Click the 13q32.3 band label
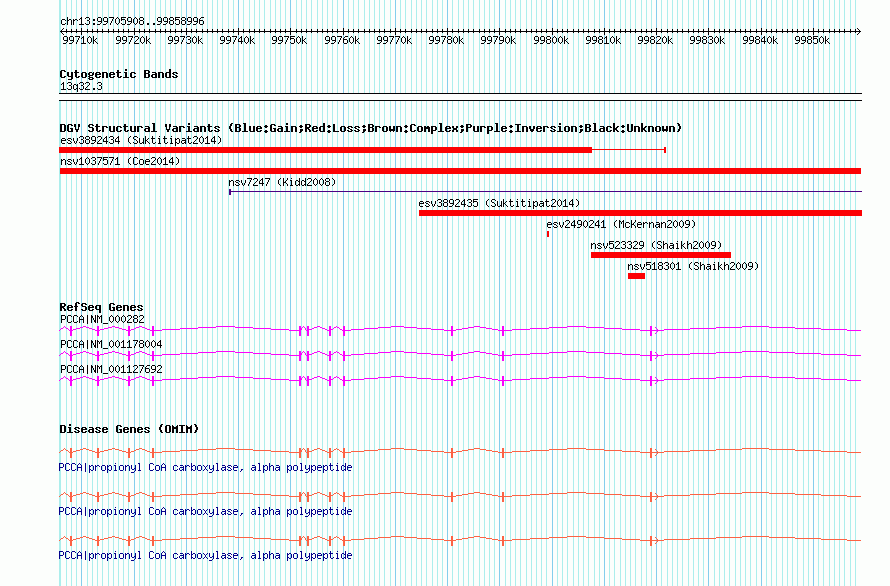 tap(81, 86)
